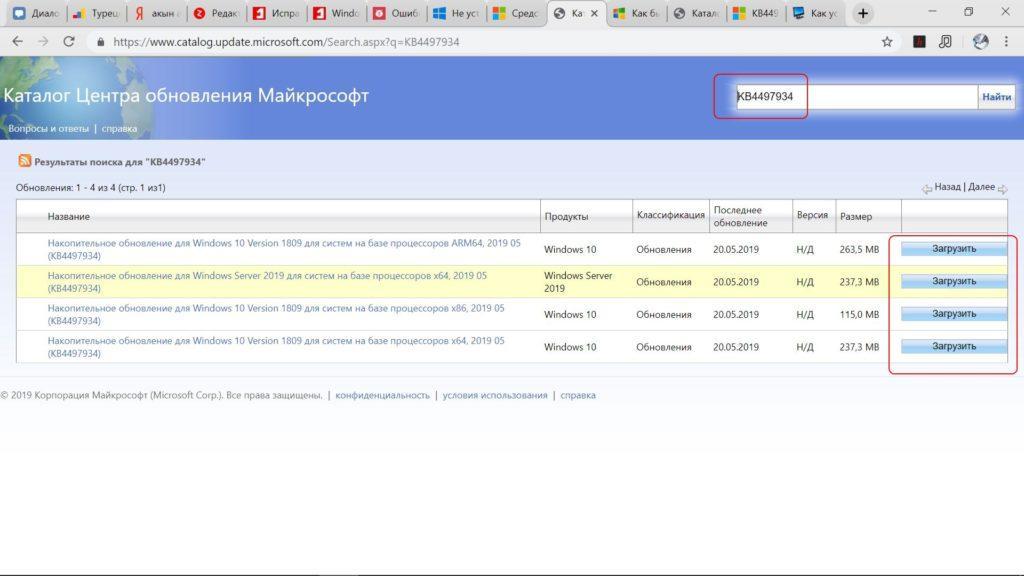Open 'конфиденциальность' footer link

[382, 395]
